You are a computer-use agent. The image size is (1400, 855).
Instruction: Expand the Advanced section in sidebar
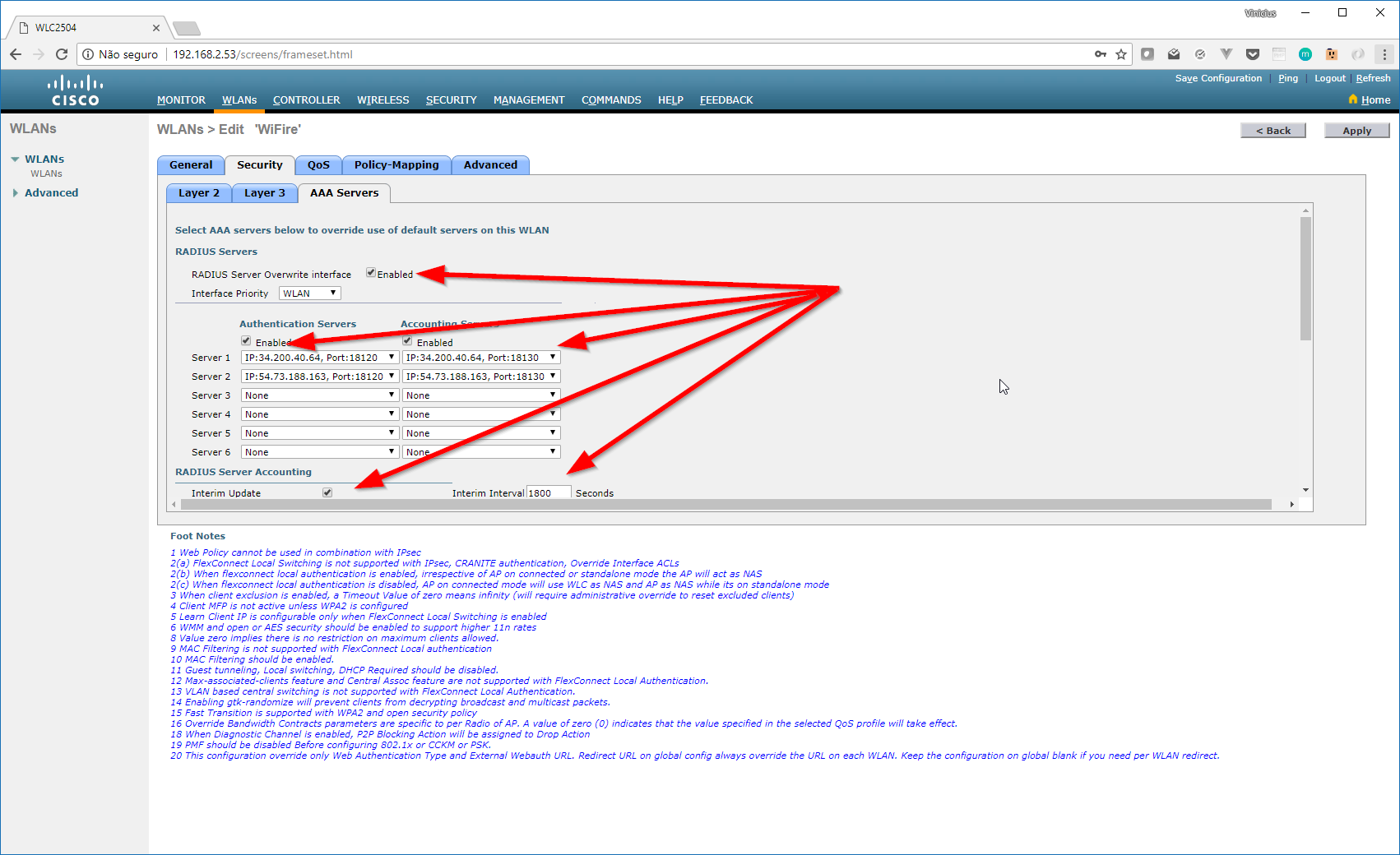click(15, 193)
